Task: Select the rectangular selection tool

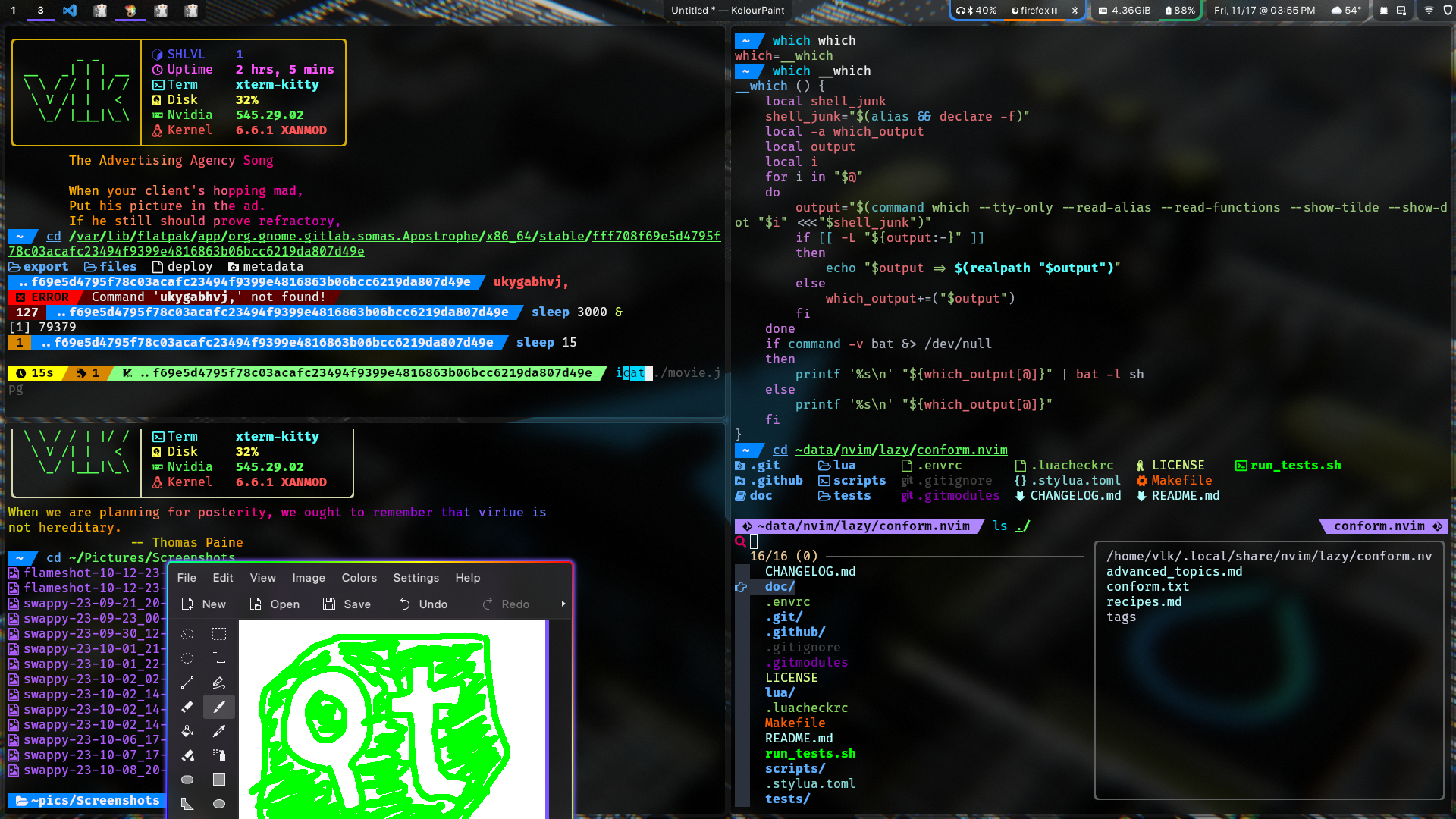Action: [219, 634]
